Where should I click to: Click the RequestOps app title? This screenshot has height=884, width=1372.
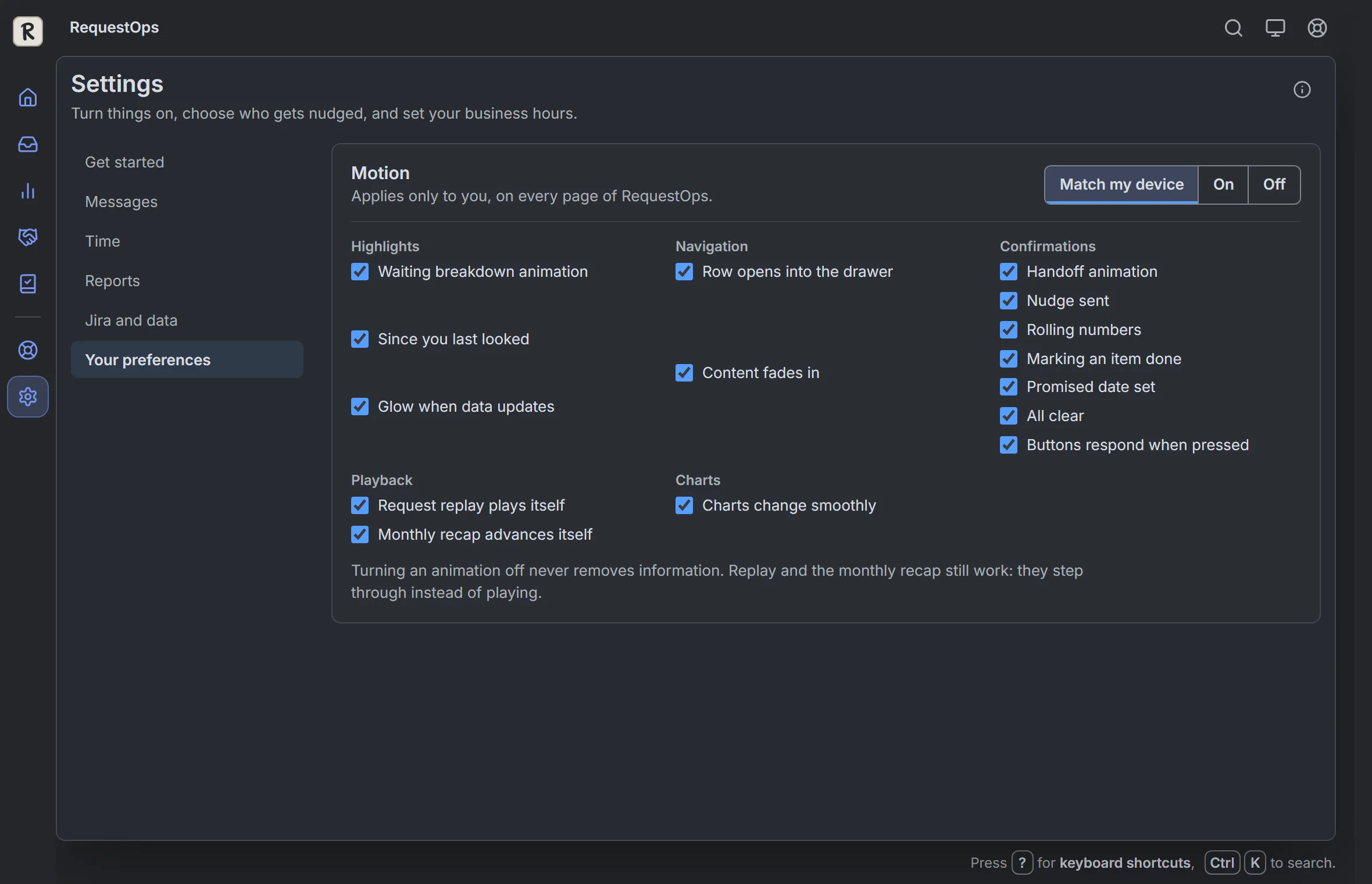point(114,27)
